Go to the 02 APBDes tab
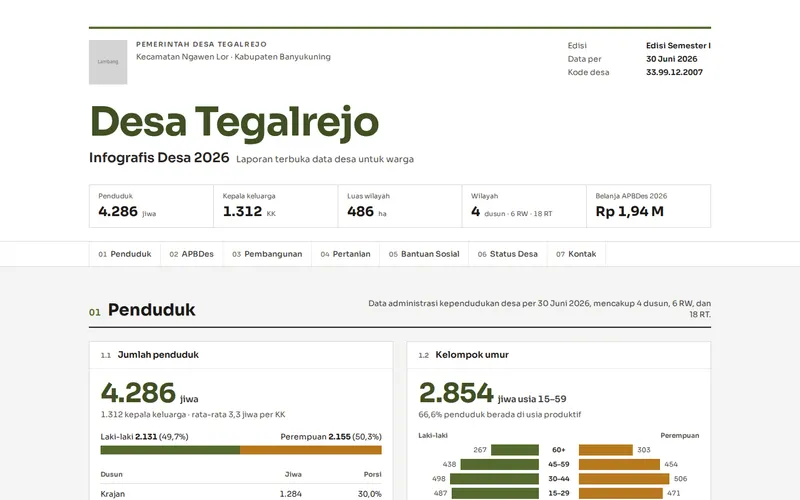Viewport: 800px width, 500px height. point(192,254)
